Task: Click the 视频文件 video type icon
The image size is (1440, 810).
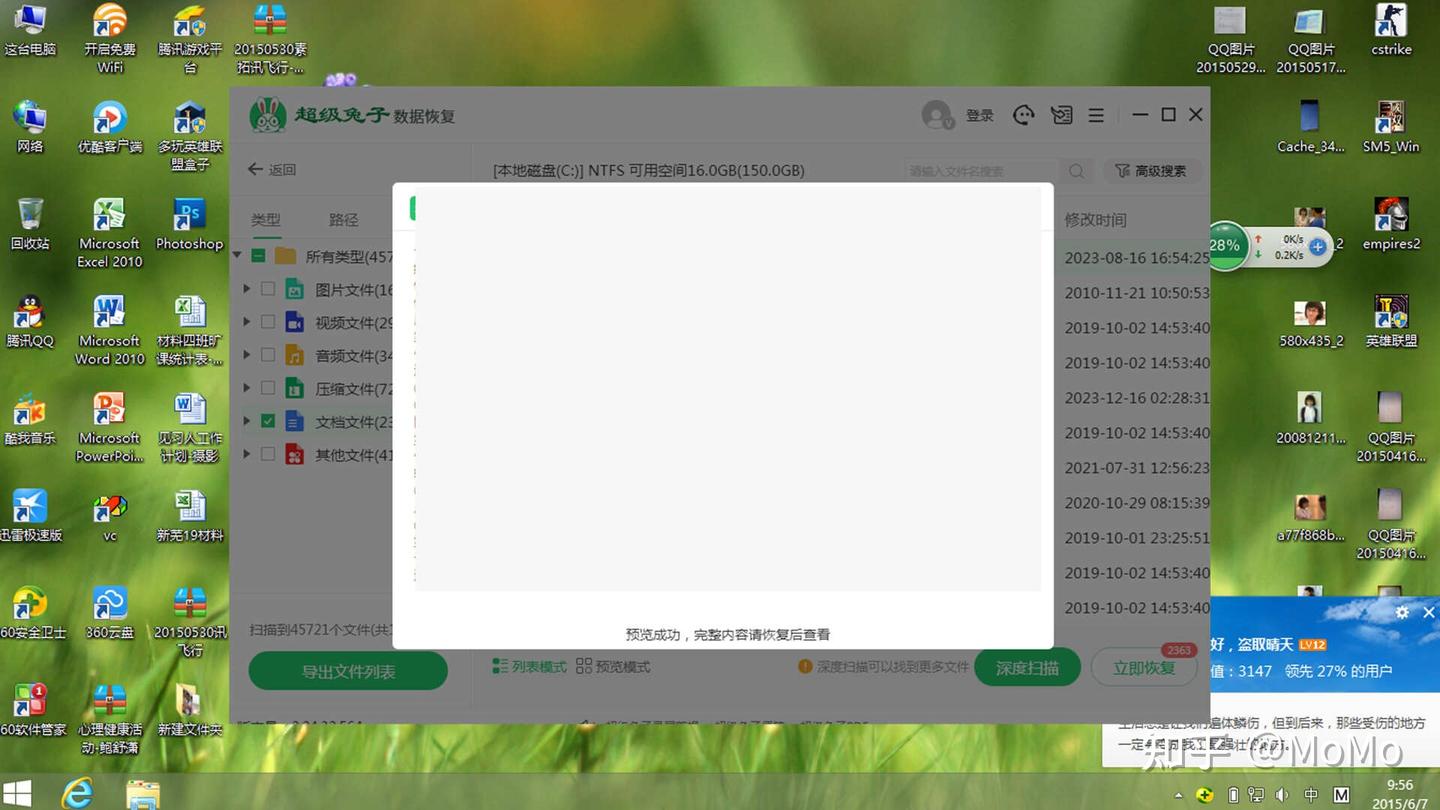Action: 295,322
